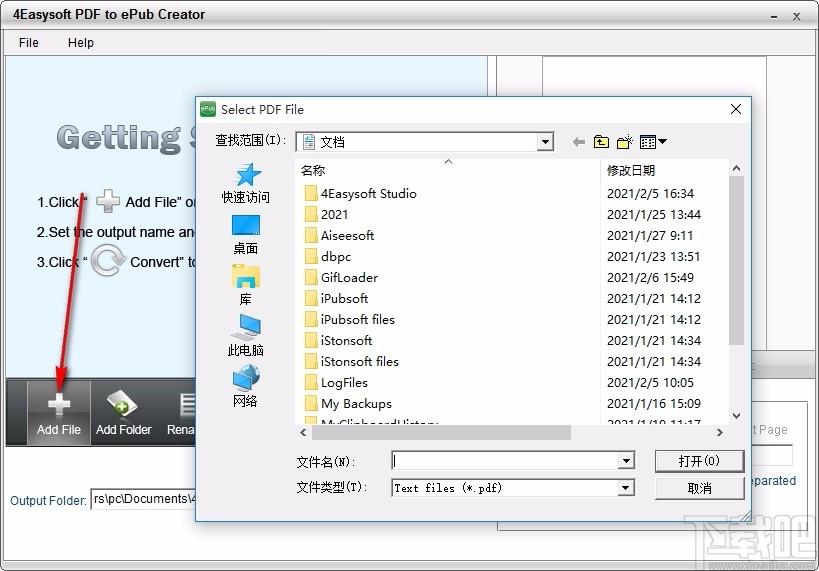This screenshot has height=571, width=819.
Task: Click the Add Folder toolbar button
Action: pyautogui.click(x=123, y=413)
